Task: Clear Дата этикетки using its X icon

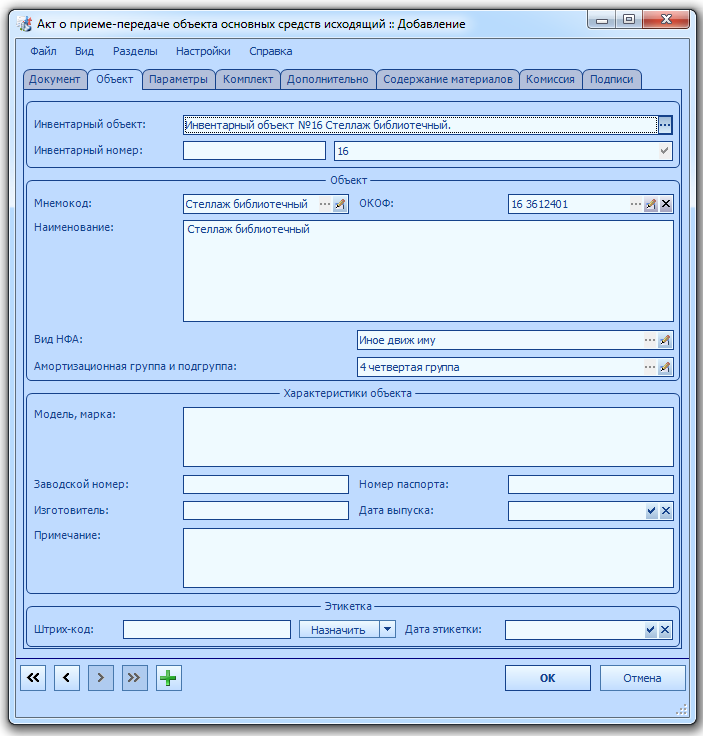Action: (665, 630)
